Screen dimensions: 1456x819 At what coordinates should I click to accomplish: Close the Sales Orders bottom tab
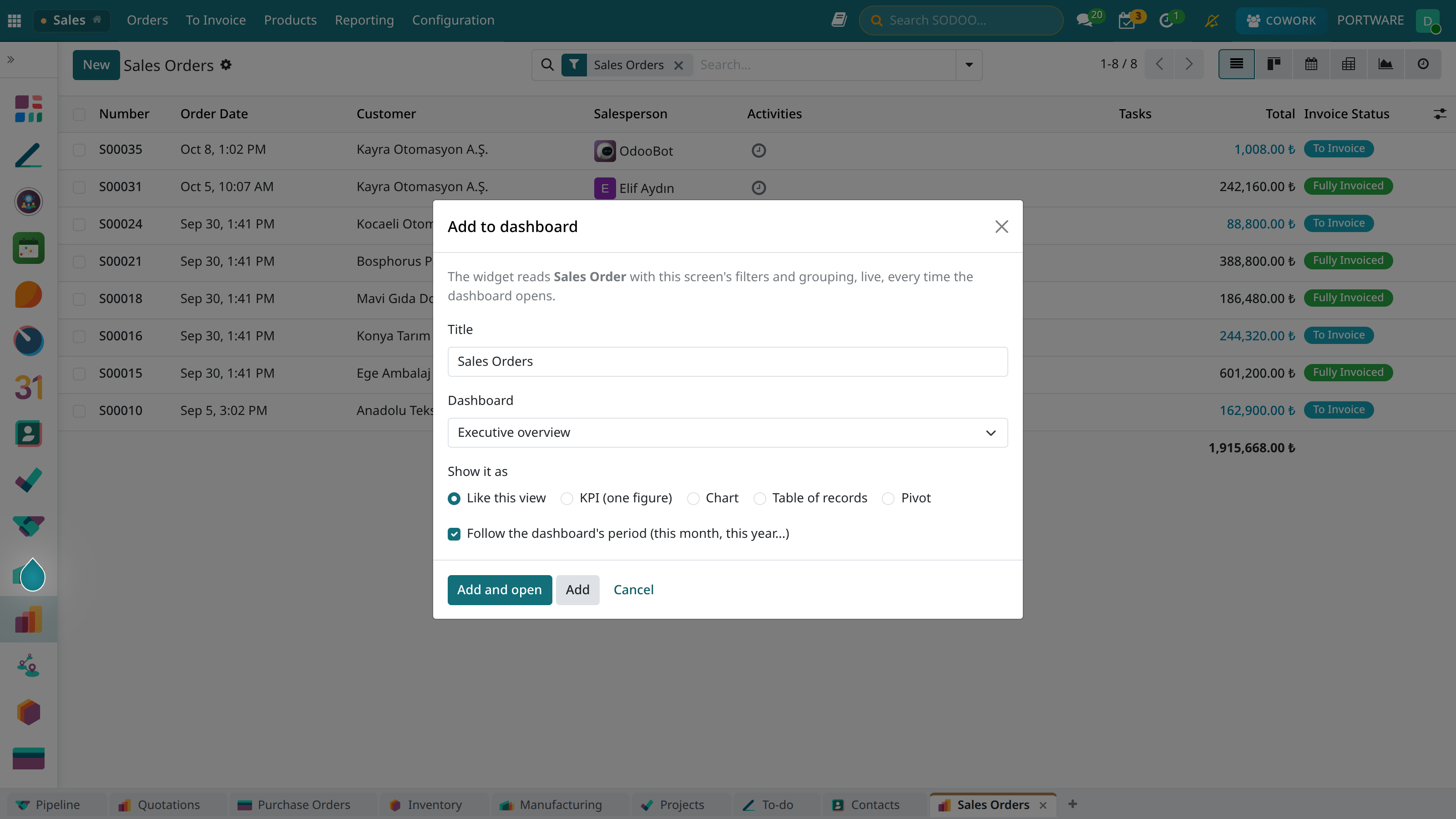(x=1043, y=805)
